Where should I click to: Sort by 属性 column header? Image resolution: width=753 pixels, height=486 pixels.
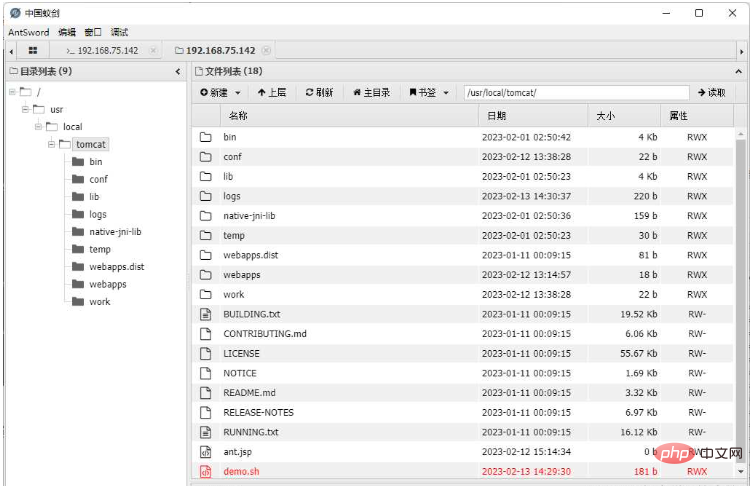tap(697, 116)
